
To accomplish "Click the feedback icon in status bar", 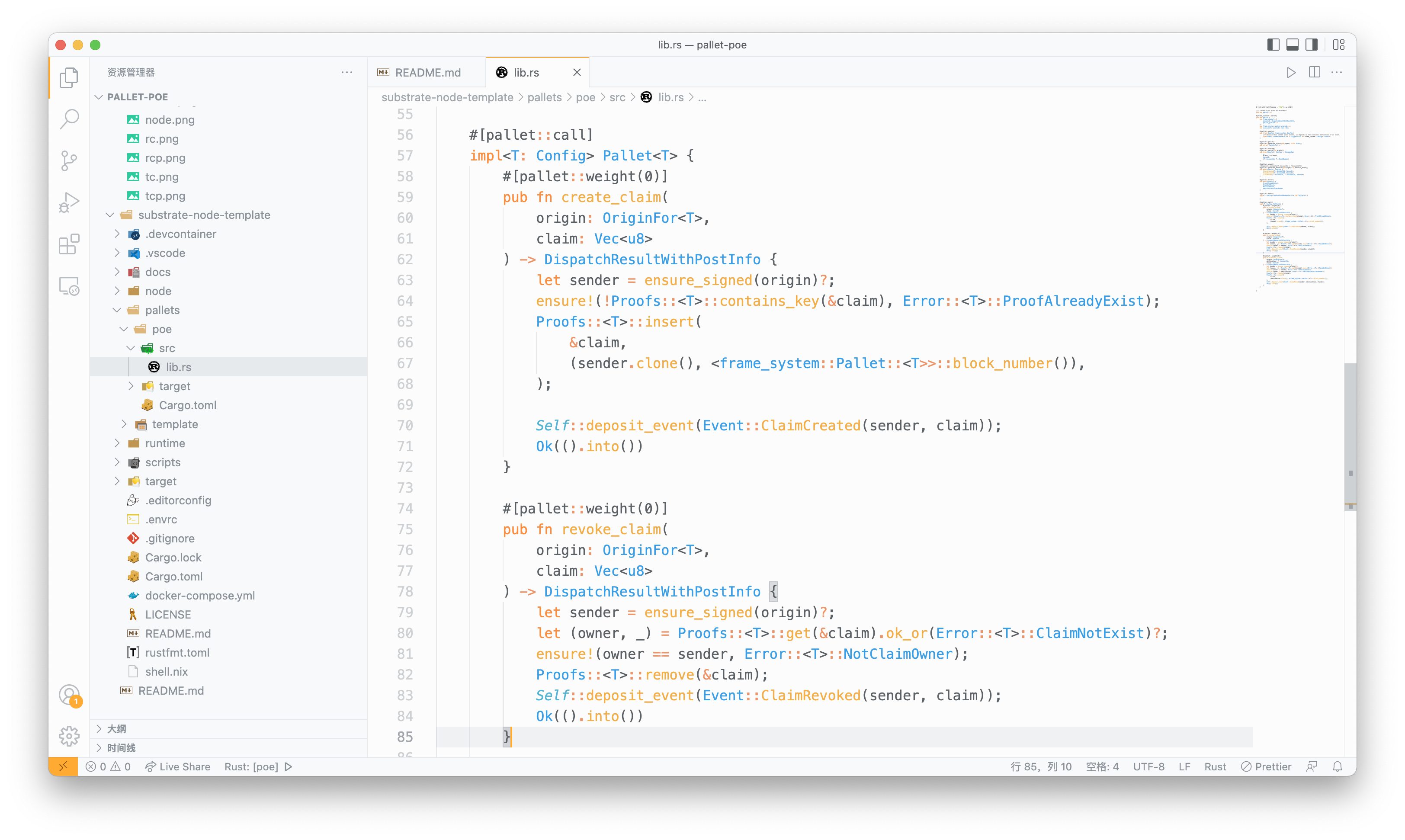I will (x=1312, y=766).
